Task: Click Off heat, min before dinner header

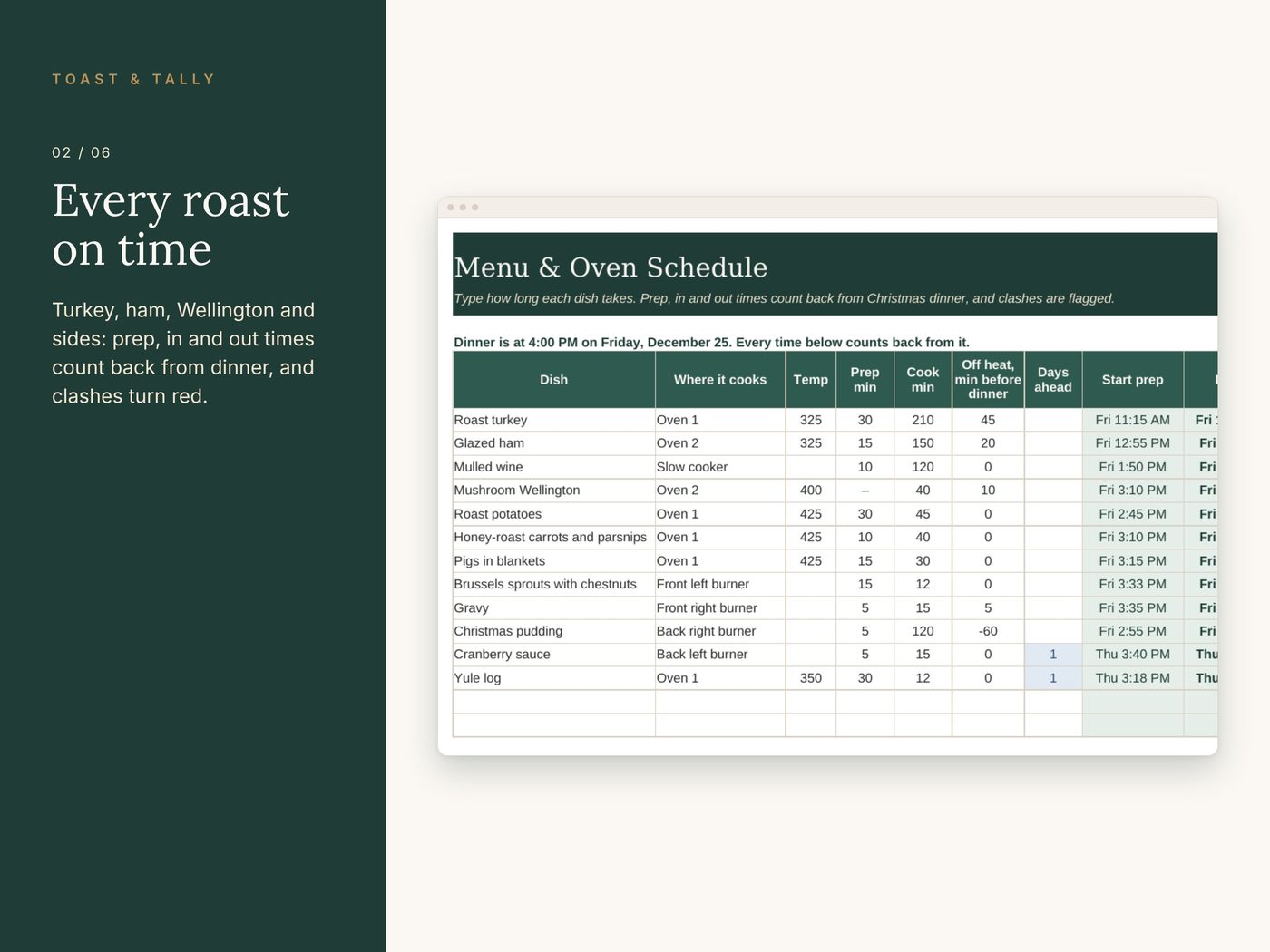Action: pos(988,380)
